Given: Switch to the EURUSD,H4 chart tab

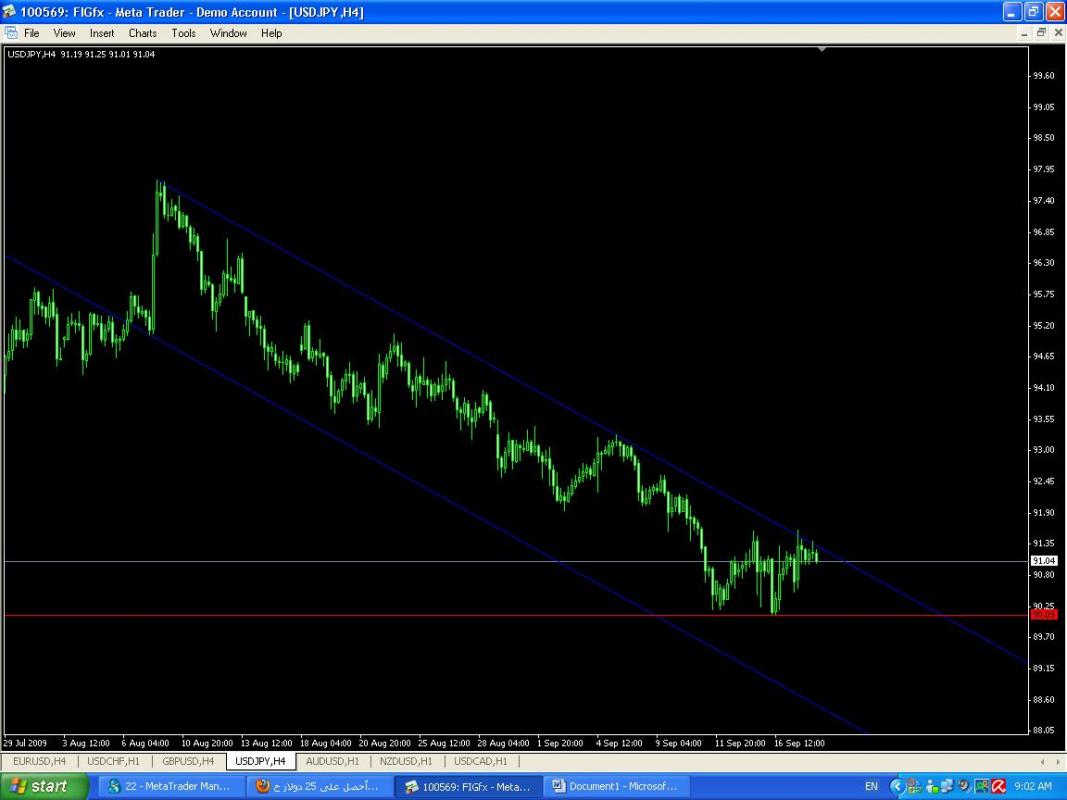Looking at the screenshot, I should coord(39,761).
